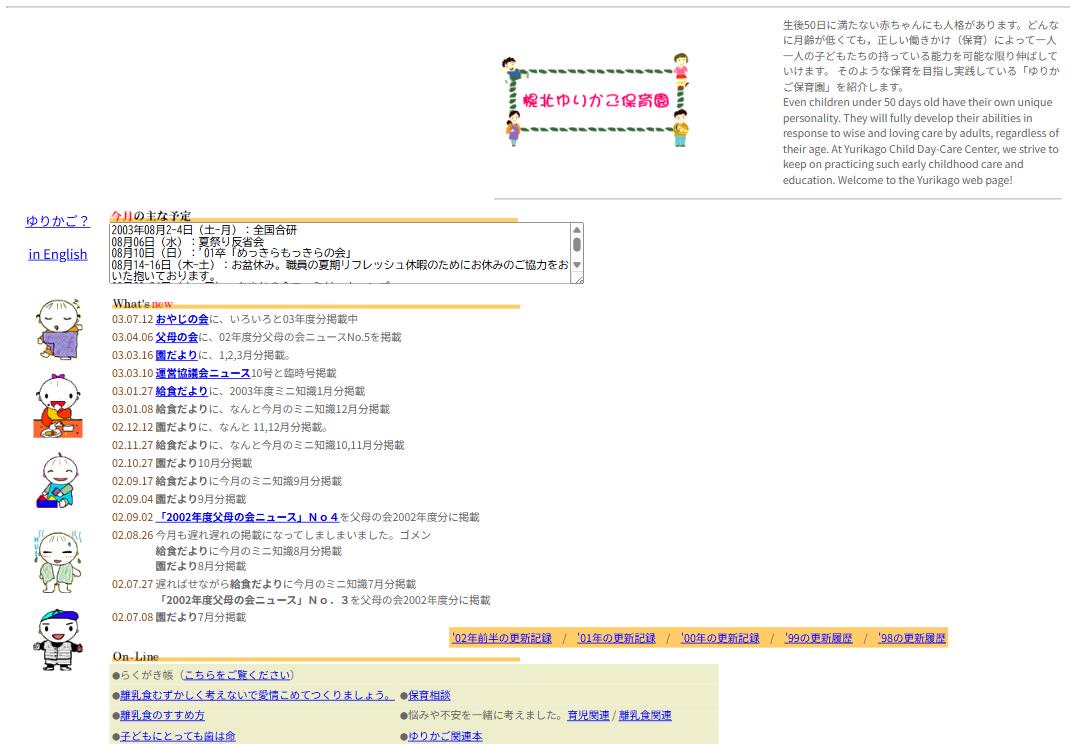This screenshot has height=744, width=1070.
Task: Open the おやじの会 link
Action: [x=182, y=319]
